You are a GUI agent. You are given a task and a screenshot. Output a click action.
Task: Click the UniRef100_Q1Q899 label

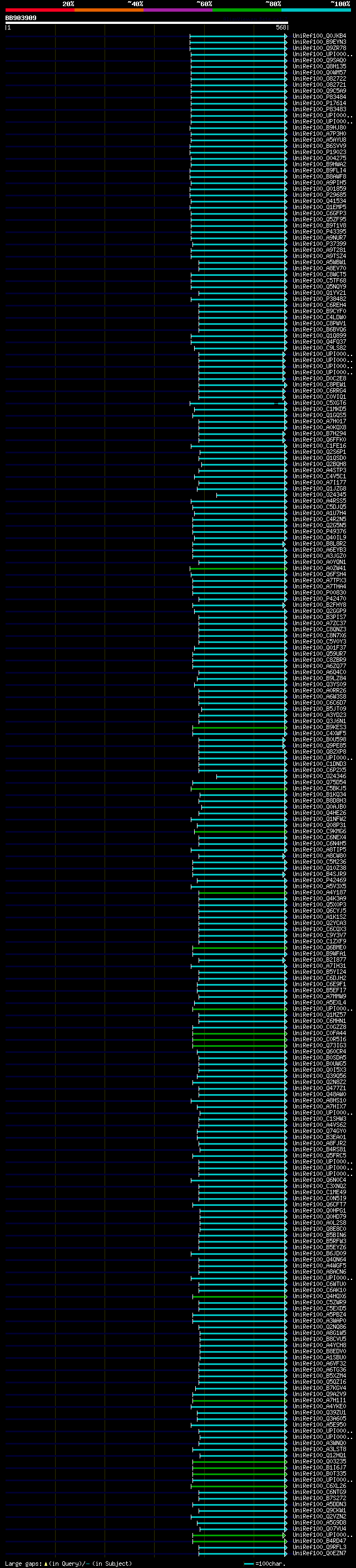click(x=319, y=336)
